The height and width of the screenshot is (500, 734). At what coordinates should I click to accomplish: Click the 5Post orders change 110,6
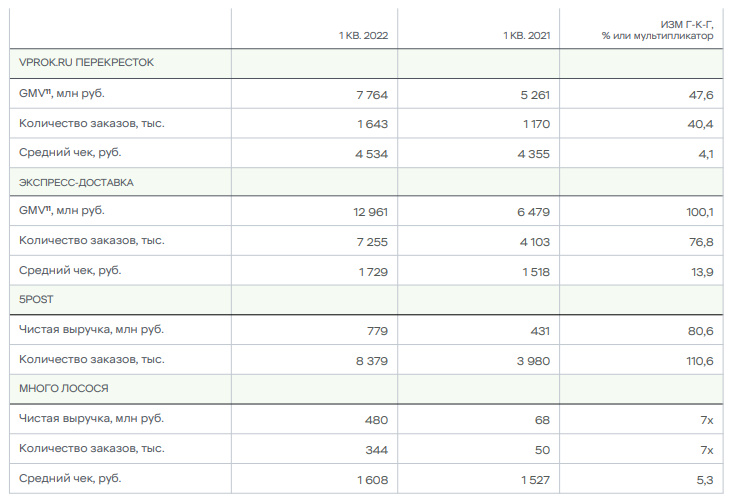point(698,360)
